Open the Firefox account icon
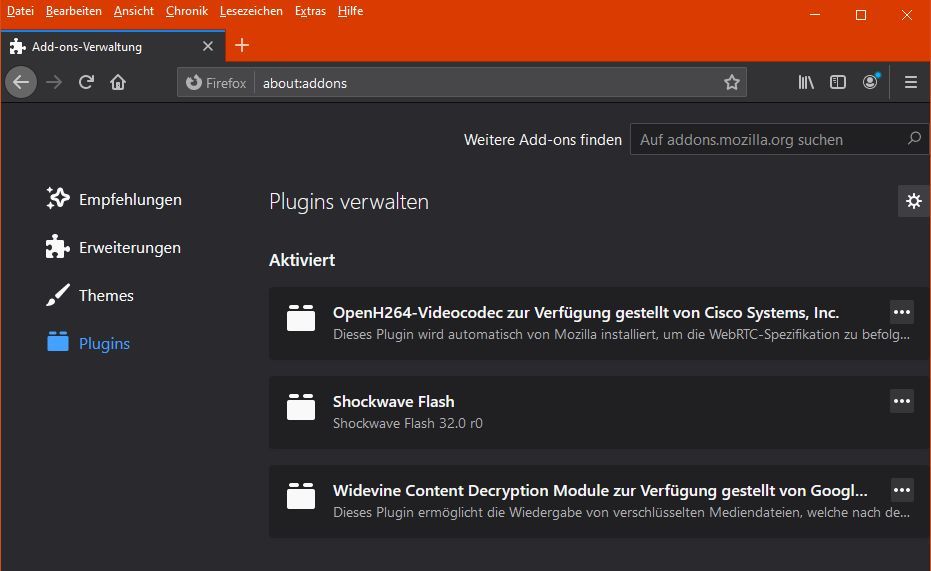Viewport: 931px width, 571px height. tap(870, 82)
